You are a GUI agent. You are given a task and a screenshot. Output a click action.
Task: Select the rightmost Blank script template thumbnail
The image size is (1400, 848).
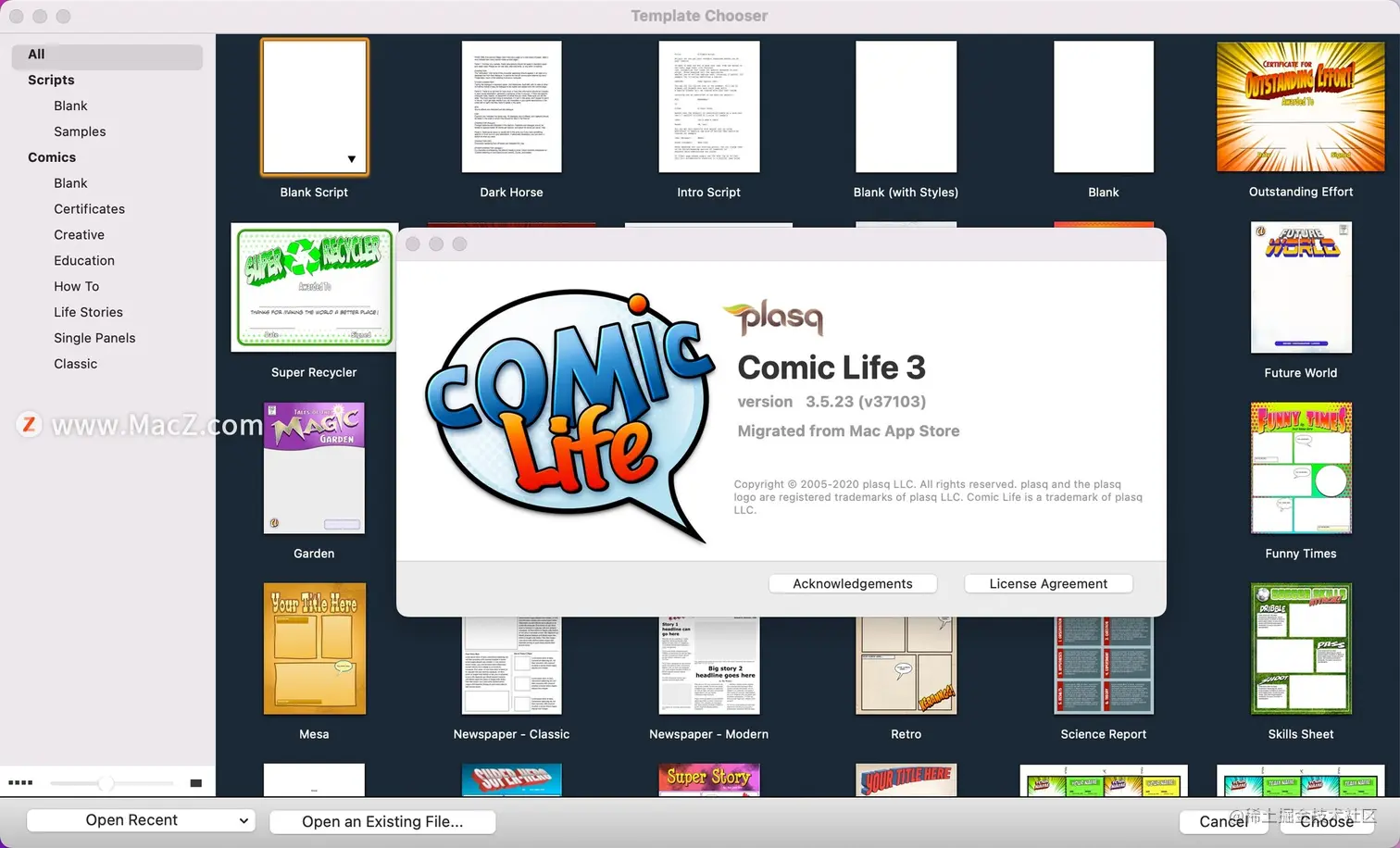pyautogui.click(x=1103, y=107)
